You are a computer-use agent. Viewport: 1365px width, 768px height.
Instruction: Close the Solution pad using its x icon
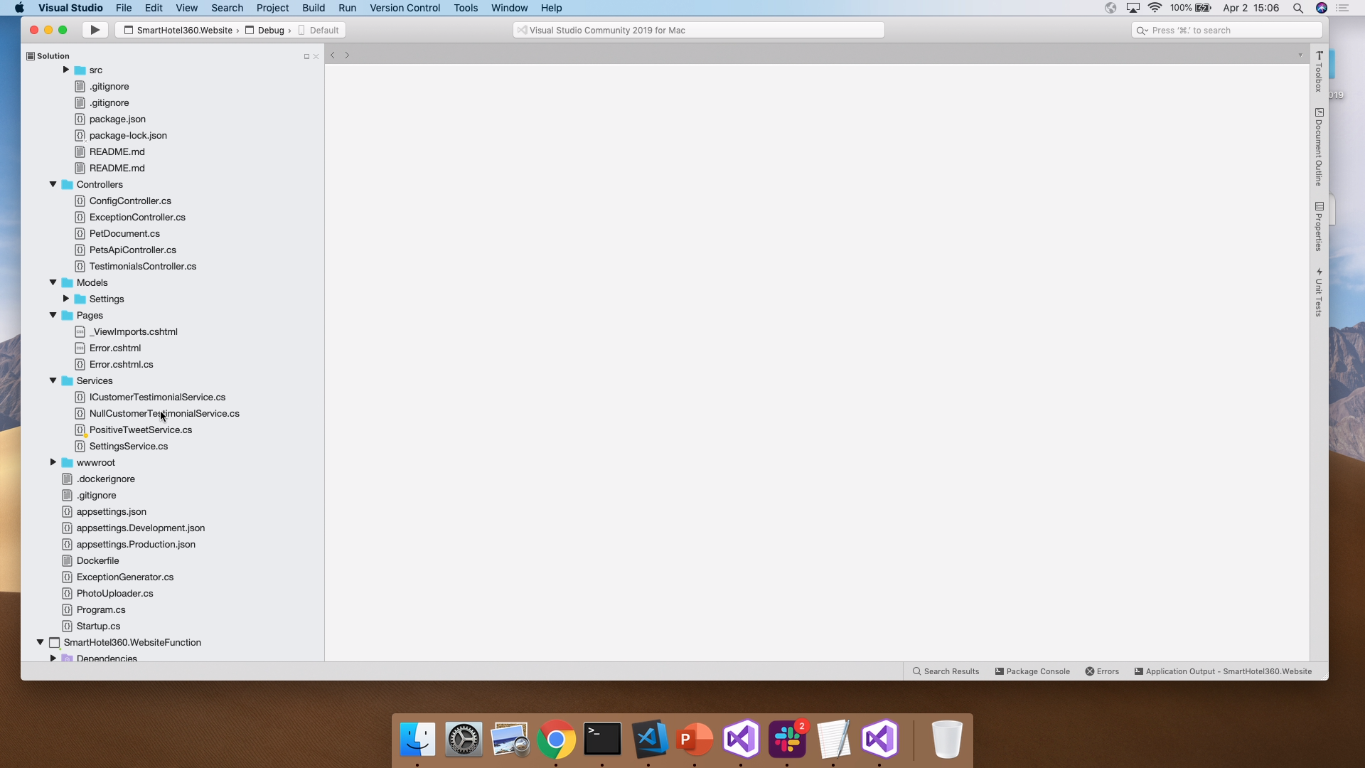[x=316, y=56]
